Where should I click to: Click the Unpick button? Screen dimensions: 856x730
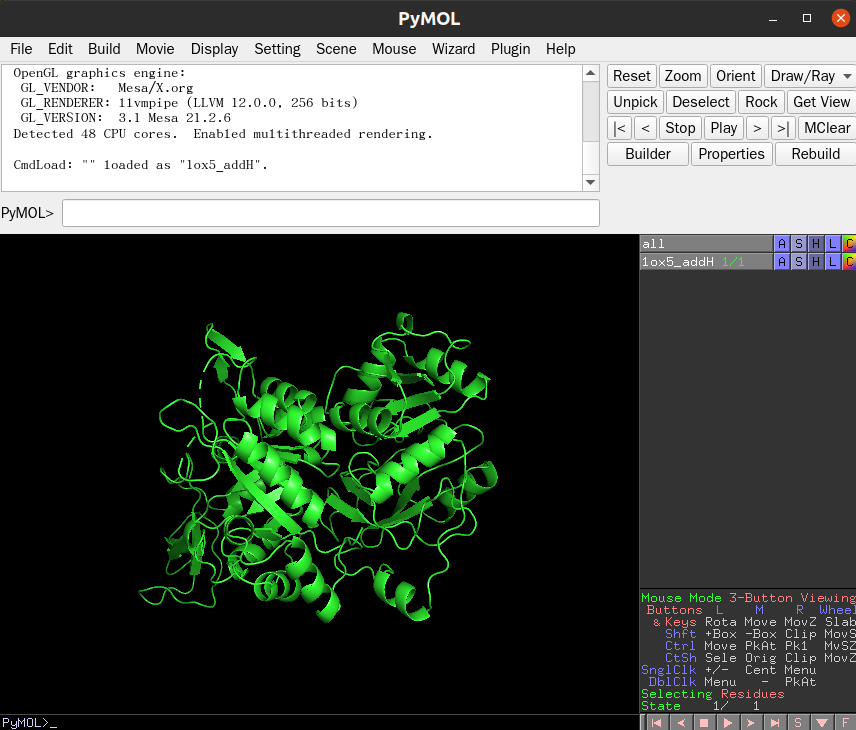(x=635, y=102)
